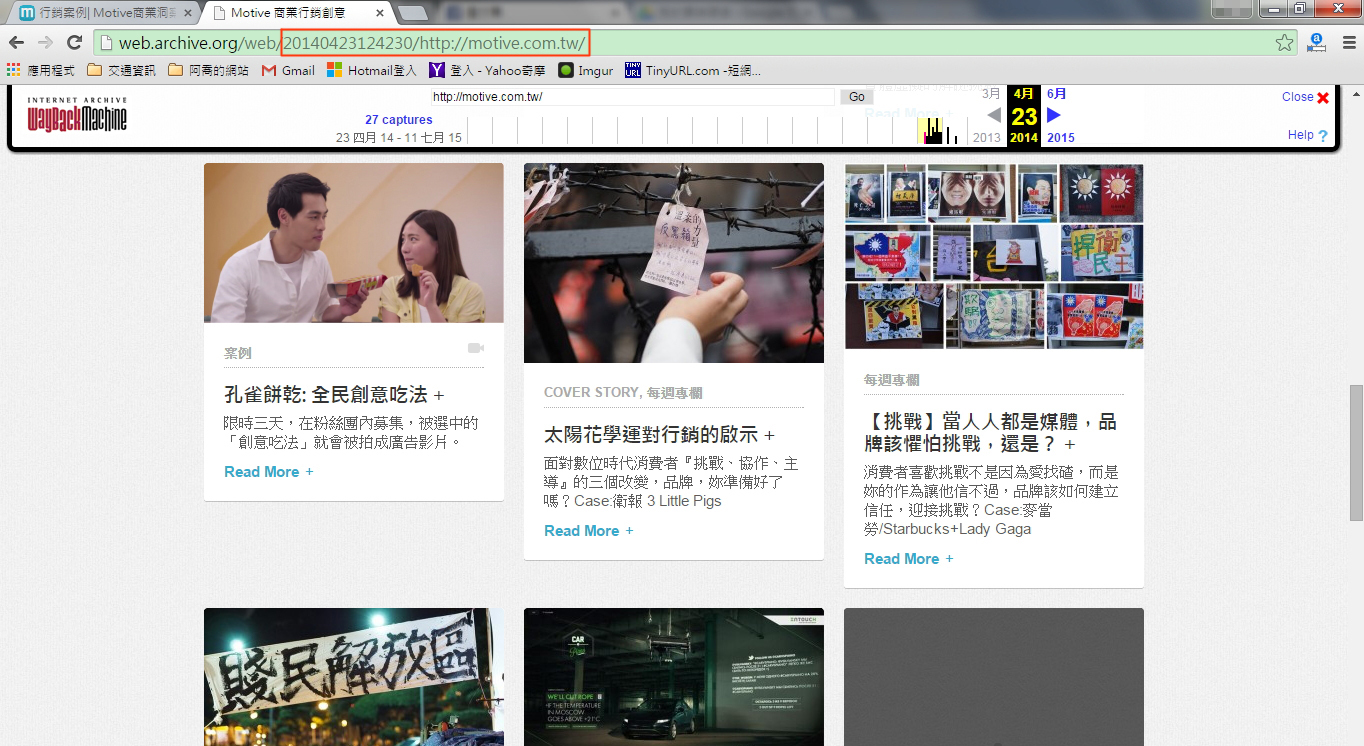Viewport: 1364px width, 746px height.
Task: Click the Wayback Machine logo
Action: pyautogui.click(x=77, y=115)
